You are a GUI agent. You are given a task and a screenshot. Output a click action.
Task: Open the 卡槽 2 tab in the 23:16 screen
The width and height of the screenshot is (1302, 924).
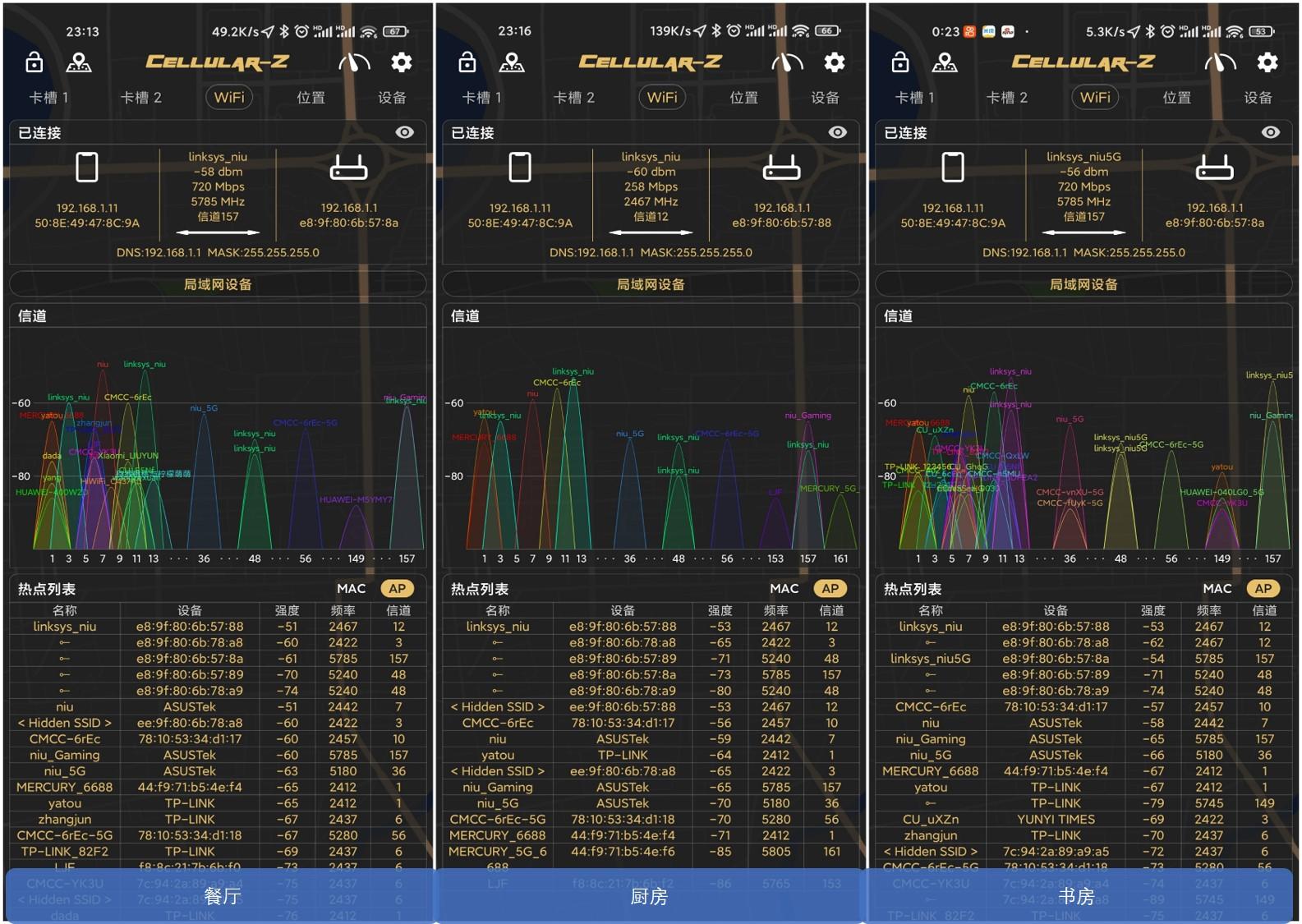point(574,98)
